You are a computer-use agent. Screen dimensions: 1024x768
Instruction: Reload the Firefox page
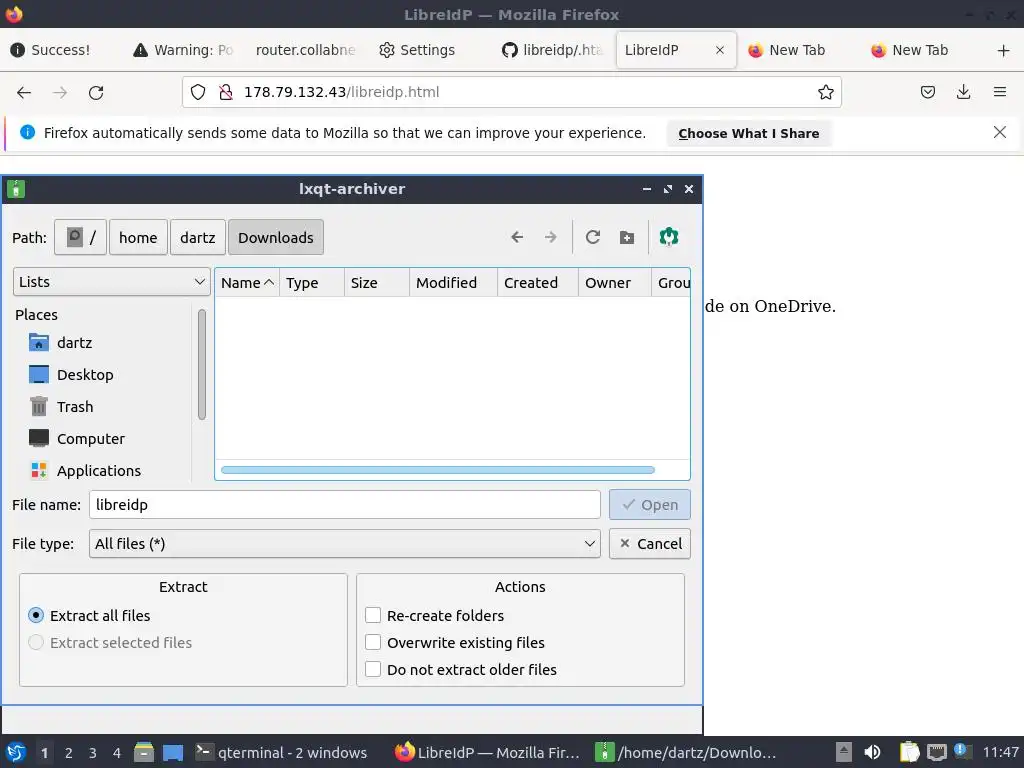coord(96,93)
